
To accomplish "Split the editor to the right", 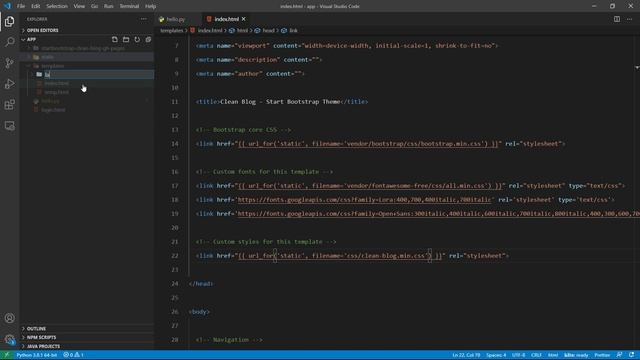I will pos(617,19).
